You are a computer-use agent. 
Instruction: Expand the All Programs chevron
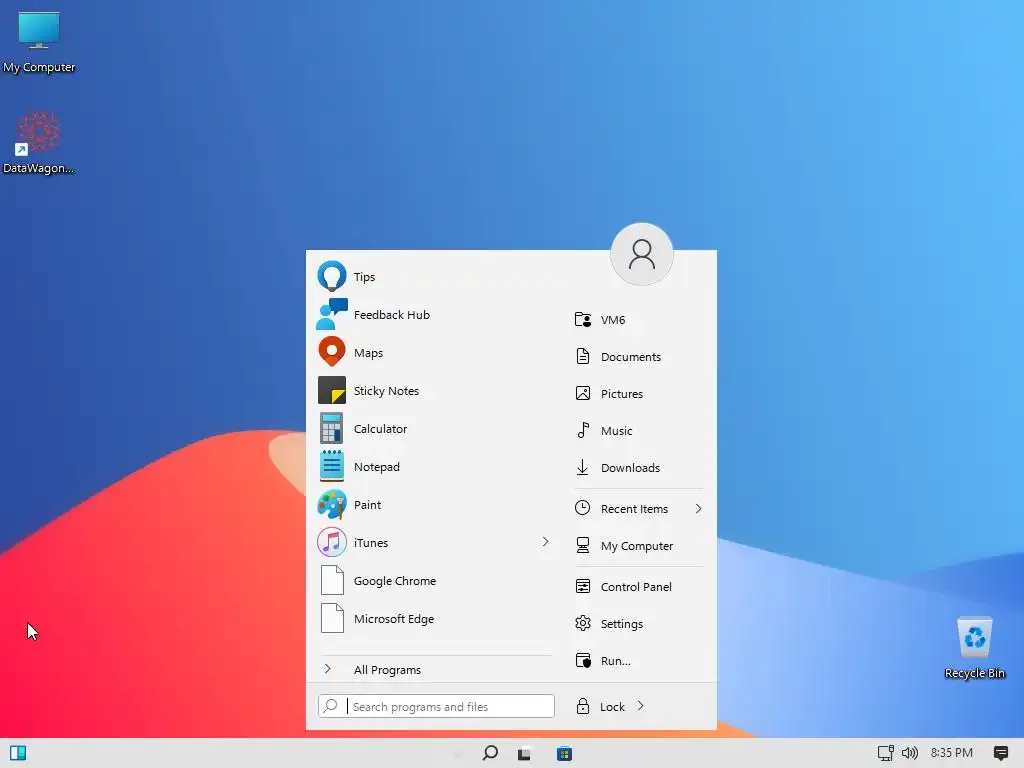pyautogui.click(x=327, y=669)
